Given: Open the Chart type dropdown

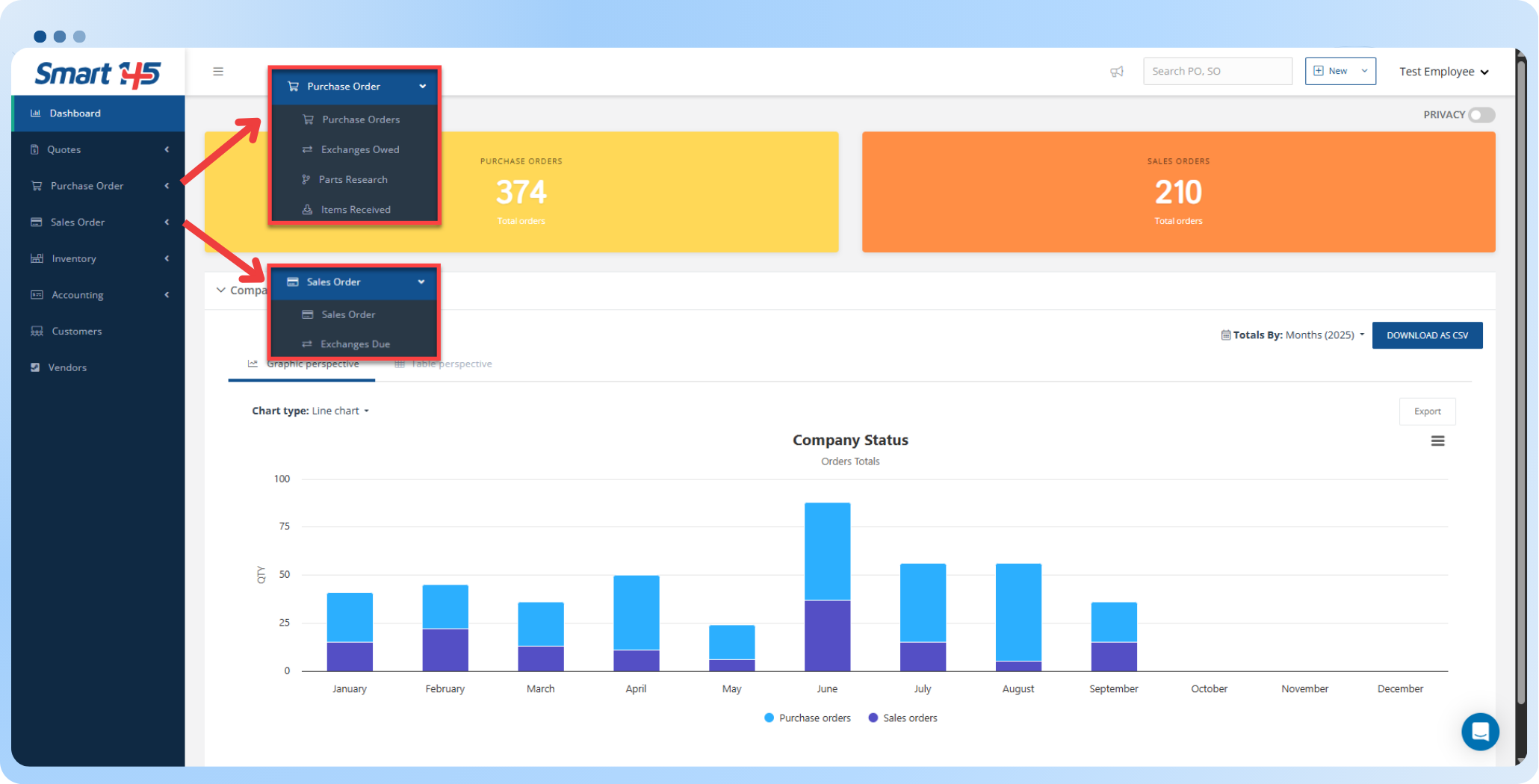Looking at the screenshot, I should pos(340,411).
